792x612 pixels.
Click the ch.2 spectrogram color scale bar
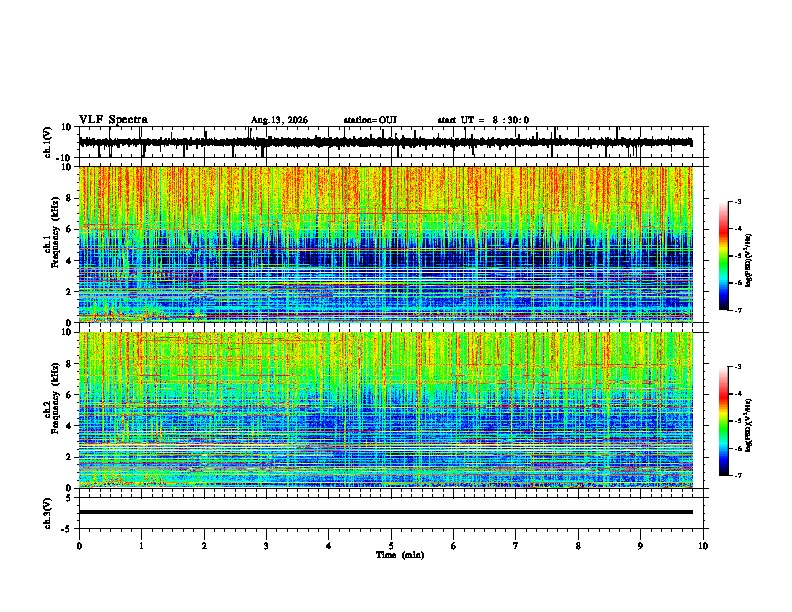point(724,421)
